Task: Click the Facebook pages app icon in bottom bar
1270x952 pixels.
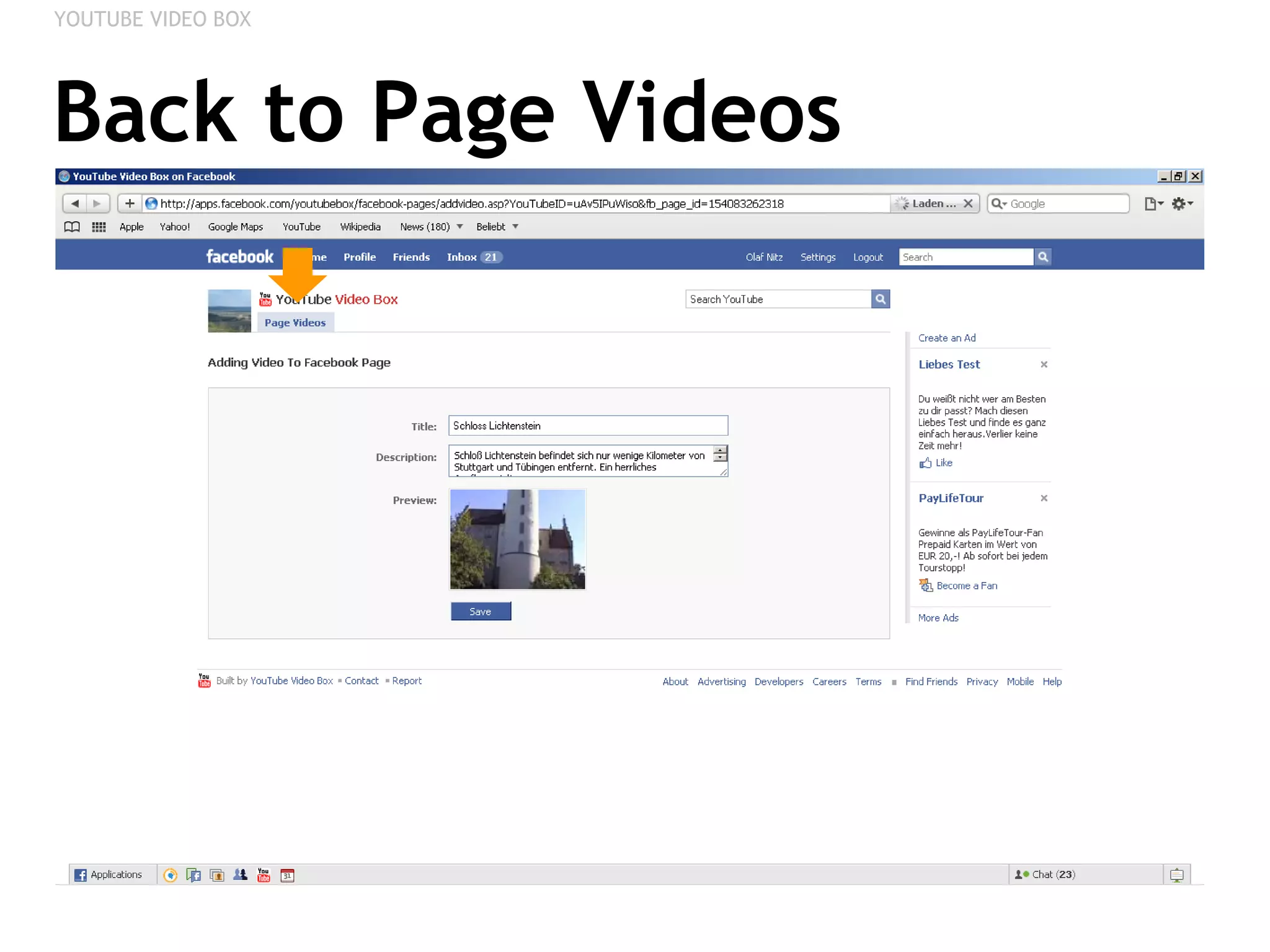Action: [x=193, y=875]
